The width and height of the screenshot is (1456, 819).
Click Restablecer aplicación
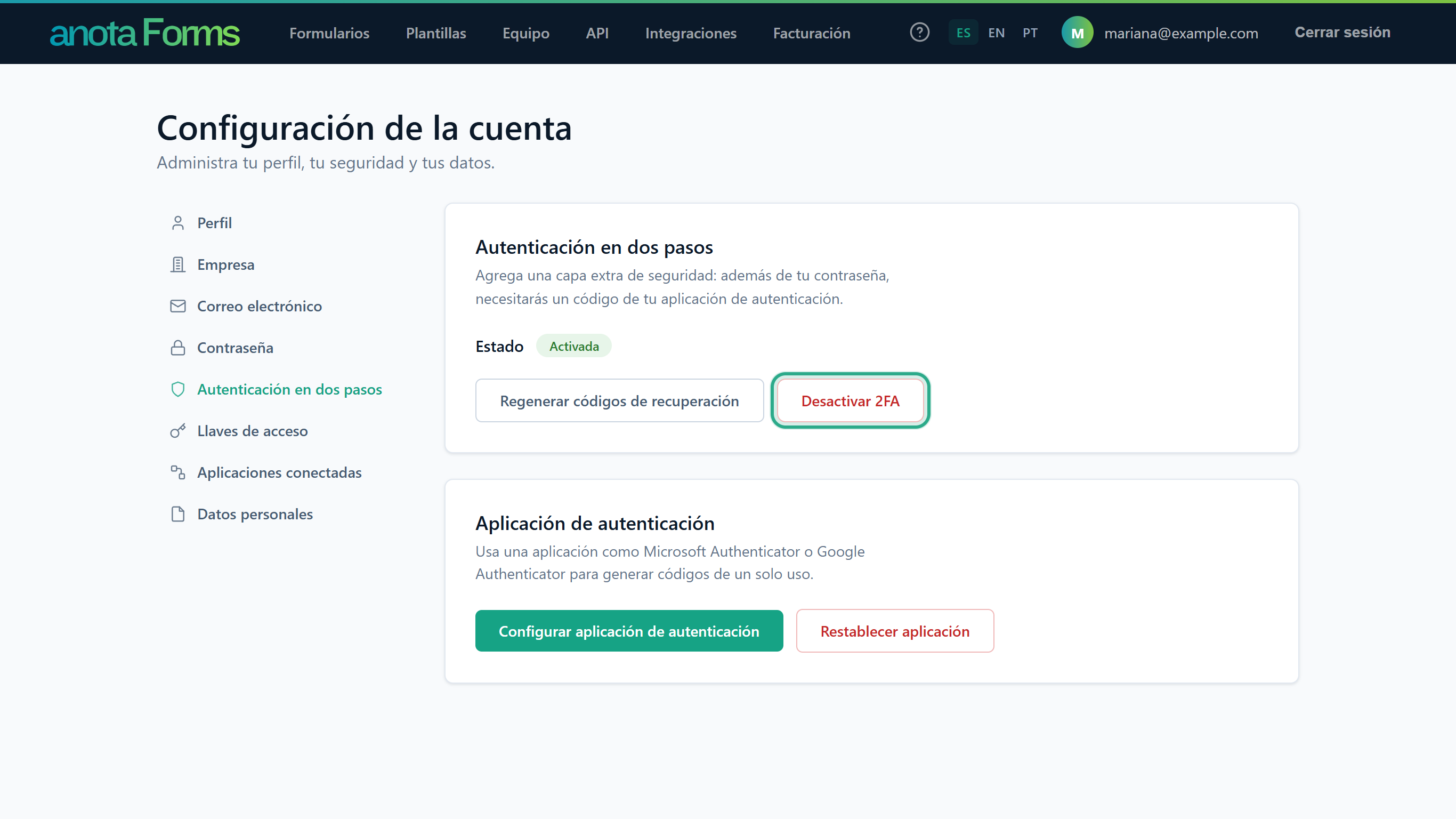pos(895,631)
